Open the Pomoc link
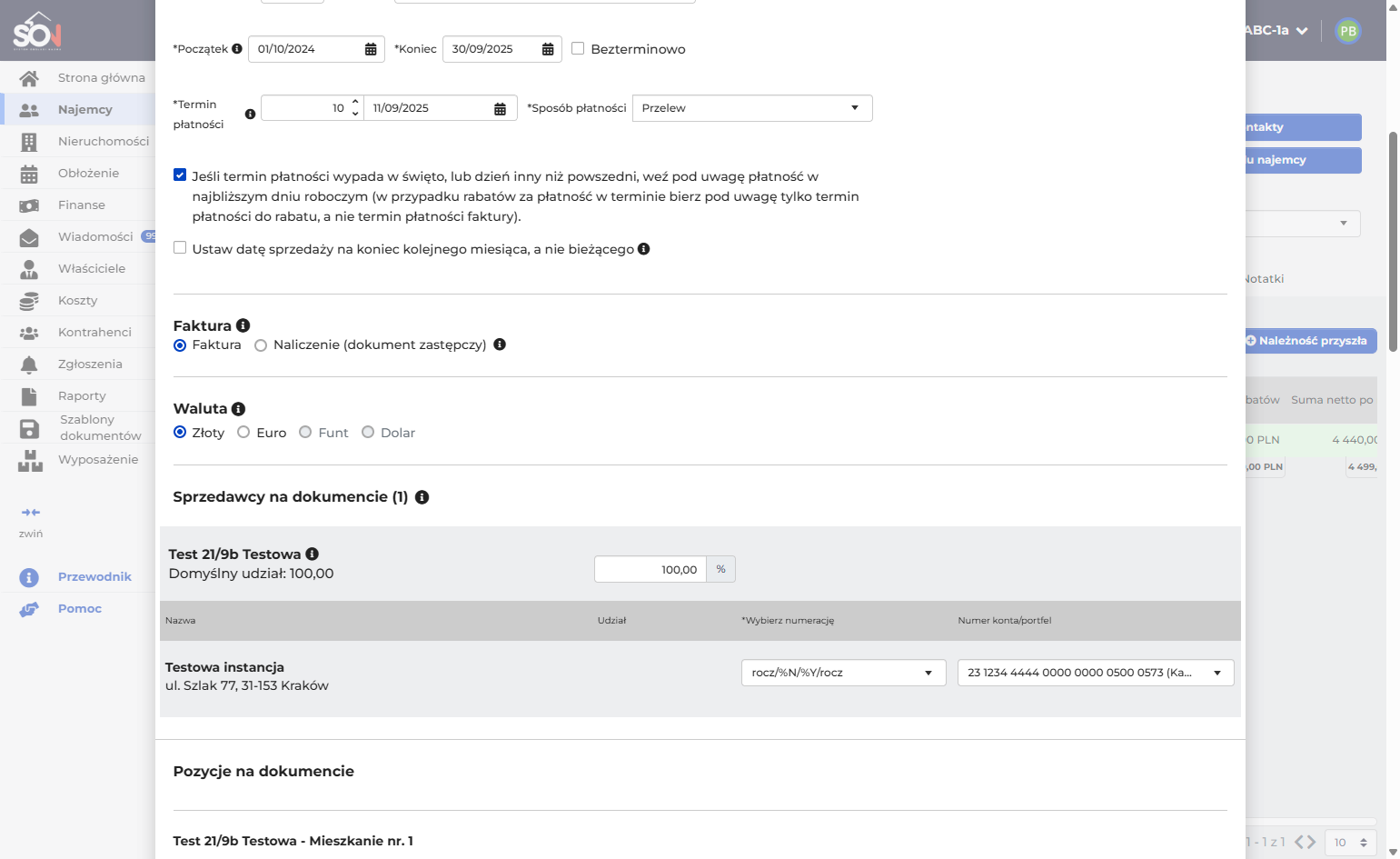This screenshot has height=859, width=1400. (x=80, y=609)
